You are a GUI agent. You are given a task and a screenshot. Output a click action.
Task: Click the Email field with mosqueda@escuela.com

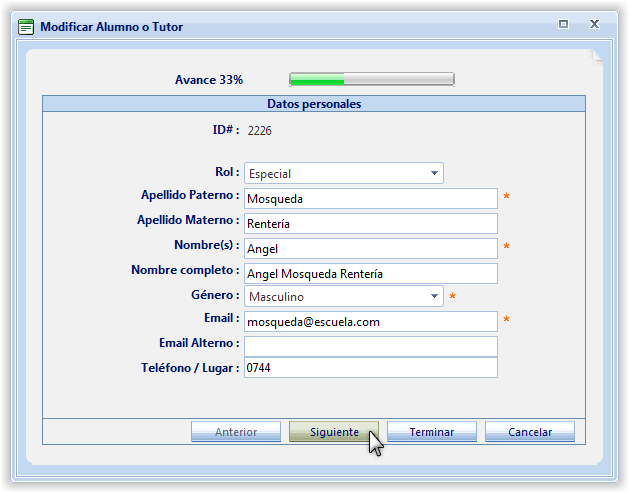pos(371,322)
